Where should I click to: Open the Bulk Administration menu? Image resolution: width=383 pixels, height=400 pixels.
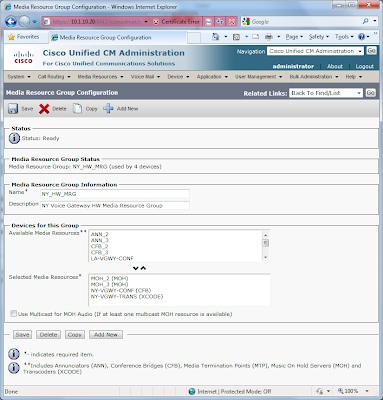[314, 77]
